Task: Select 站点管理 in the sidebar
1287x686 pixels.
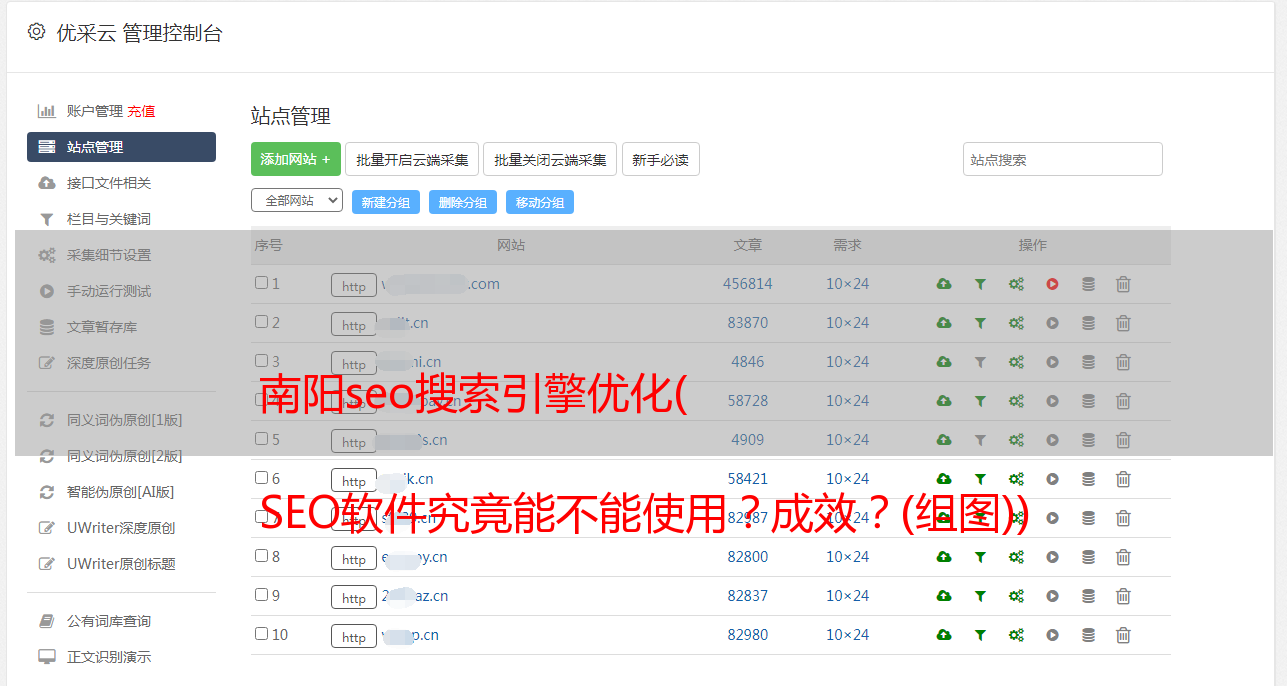Action: pos(121,147)
